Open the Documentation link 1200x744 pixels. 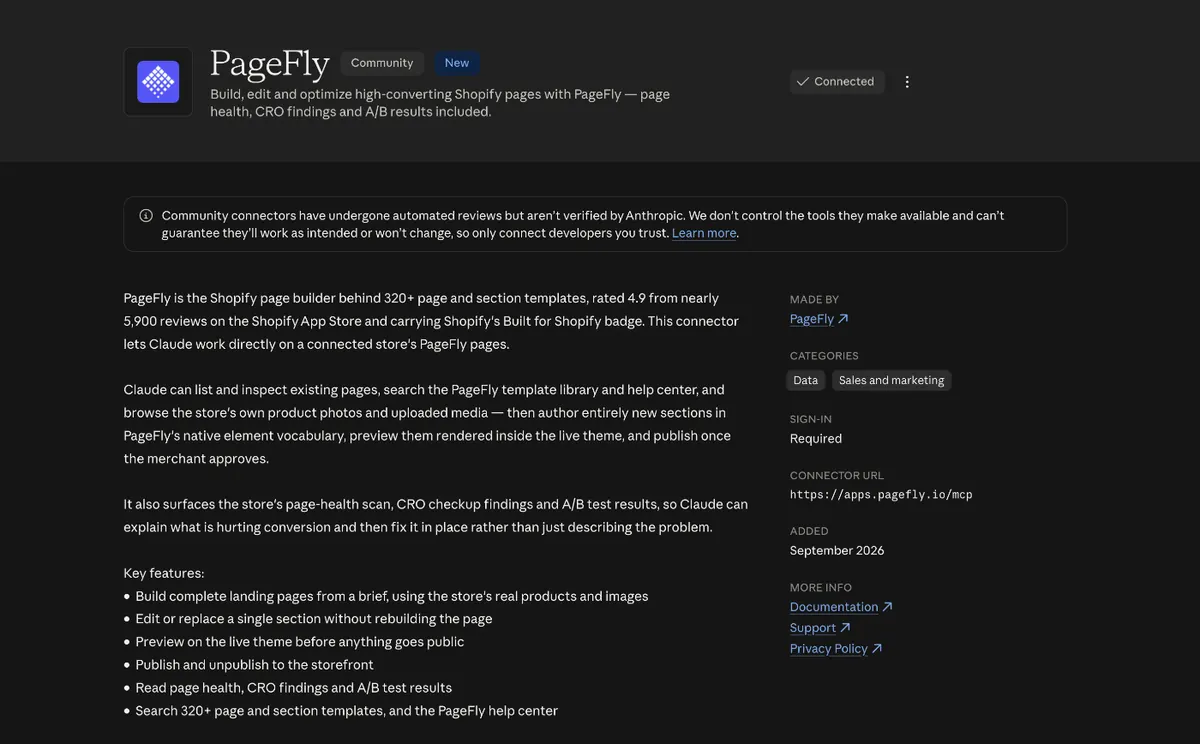[834, 607]
